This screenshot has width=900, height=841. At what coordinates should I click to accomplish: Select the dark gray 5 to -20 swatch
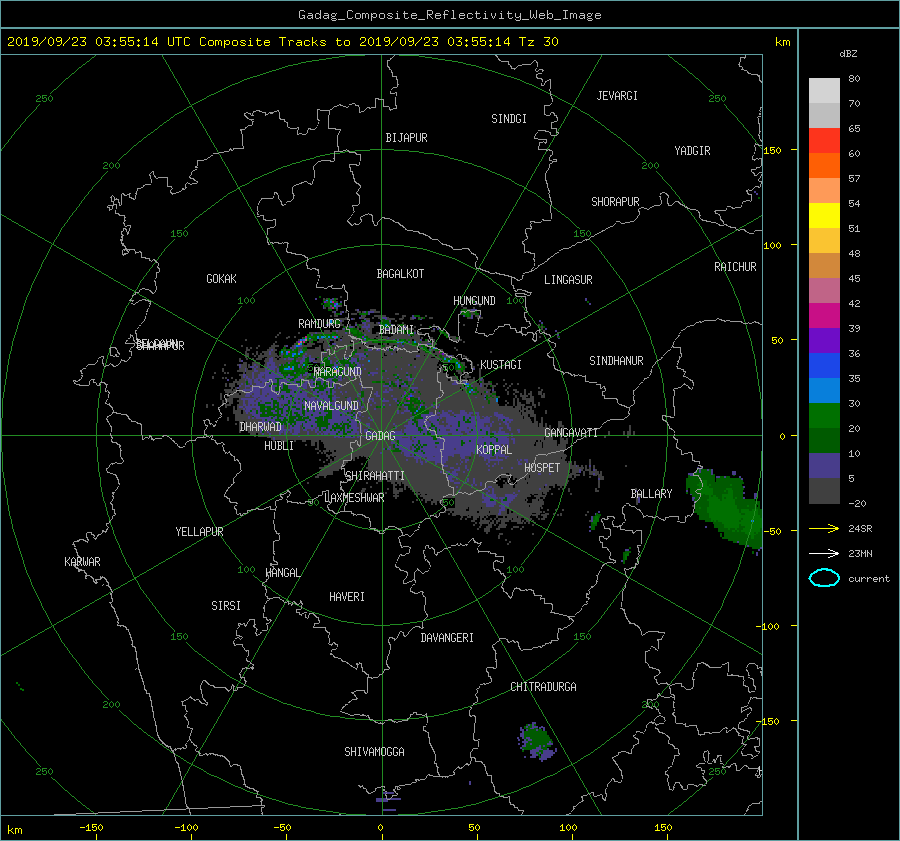tap(824, 490)
